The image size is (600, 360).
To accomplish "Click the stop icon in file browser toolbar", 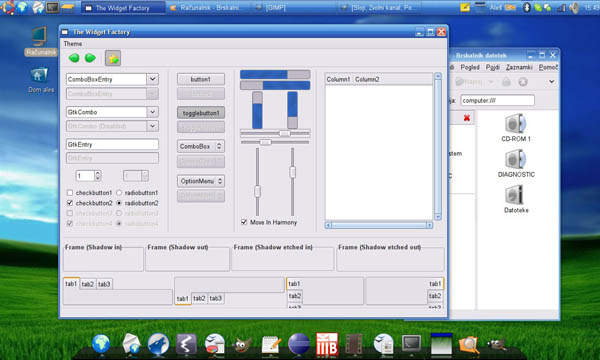I will [x=523, y=81].
